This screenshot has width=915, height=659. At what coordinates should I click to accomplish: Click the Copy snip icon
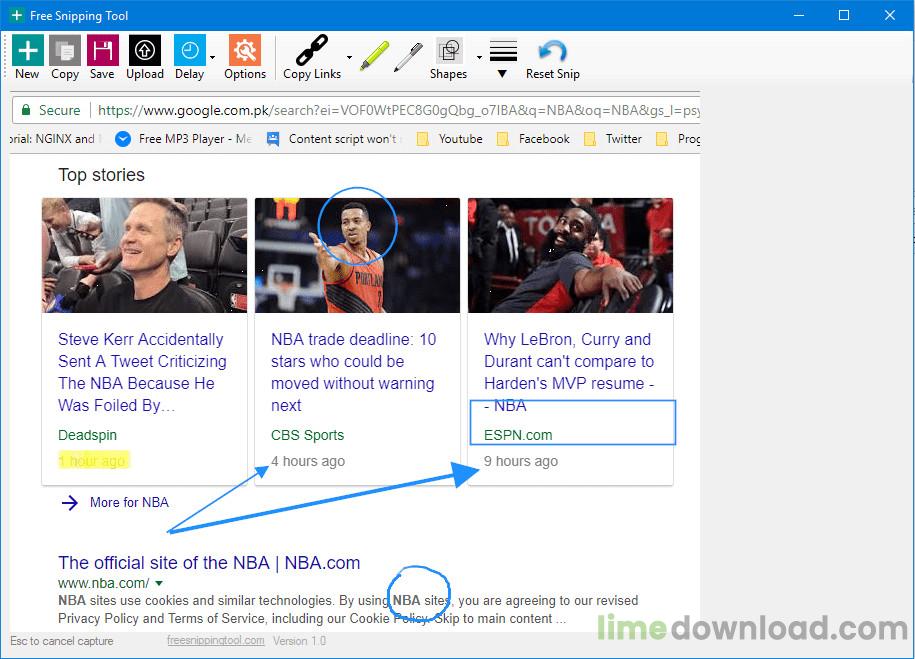[x=65, y=50]
